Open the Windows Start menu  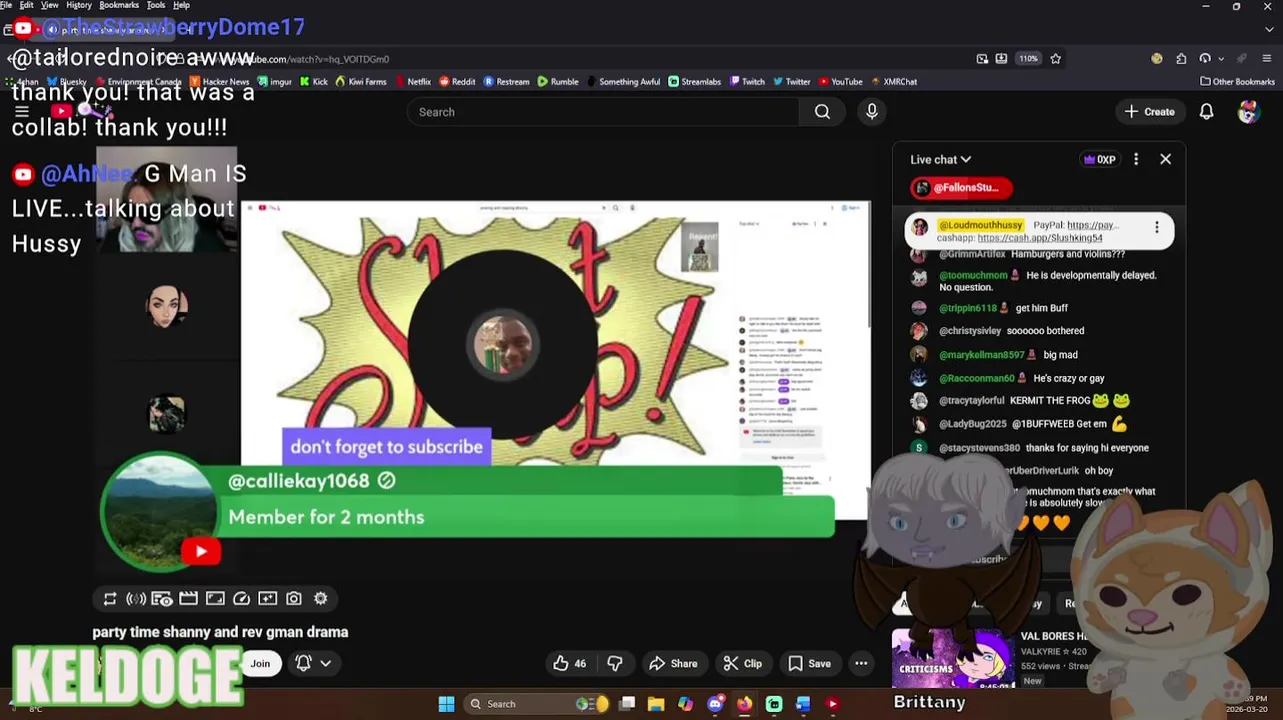click(x=446, y=704)
